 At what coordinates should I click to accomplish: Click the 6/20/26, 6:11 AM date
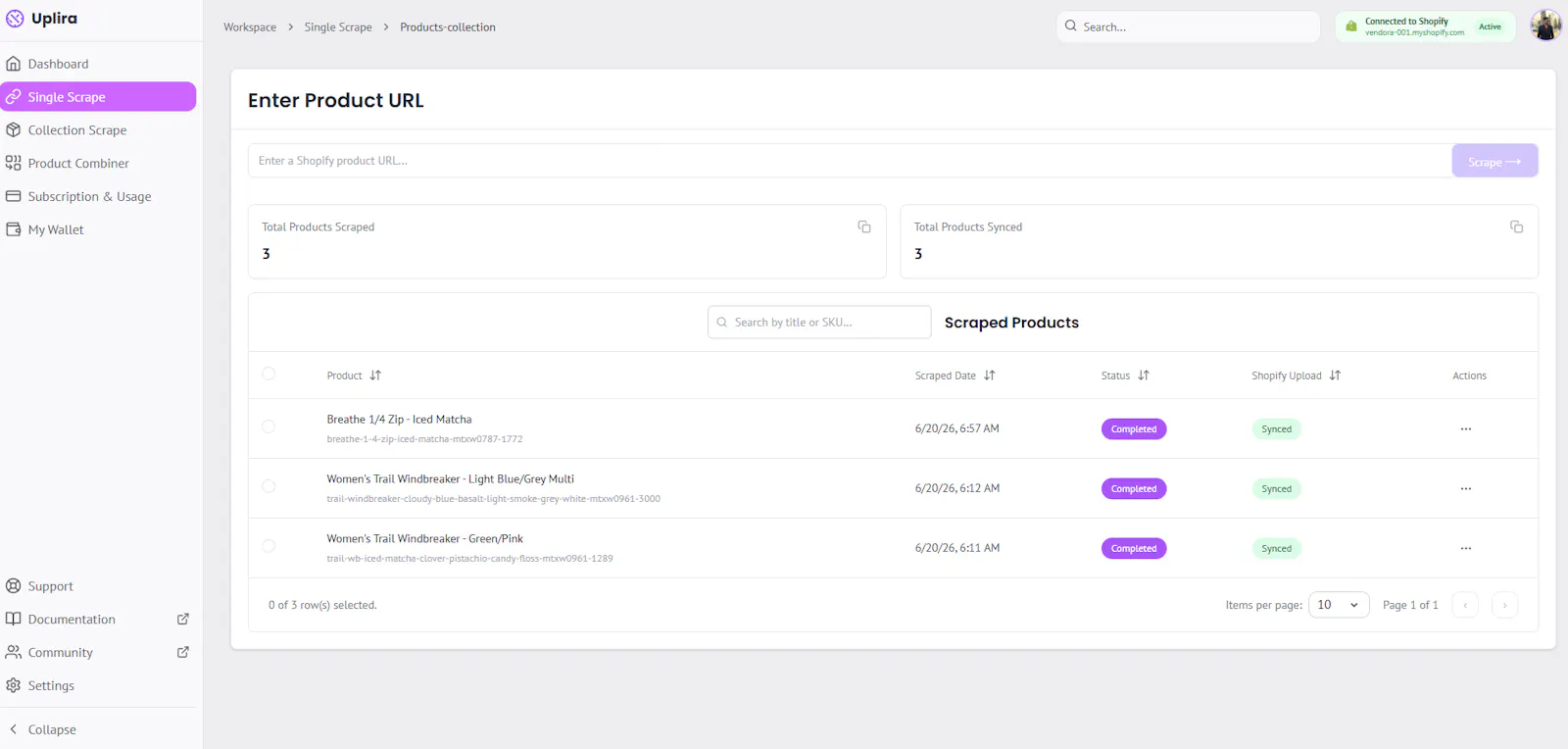tap(957, 548)
